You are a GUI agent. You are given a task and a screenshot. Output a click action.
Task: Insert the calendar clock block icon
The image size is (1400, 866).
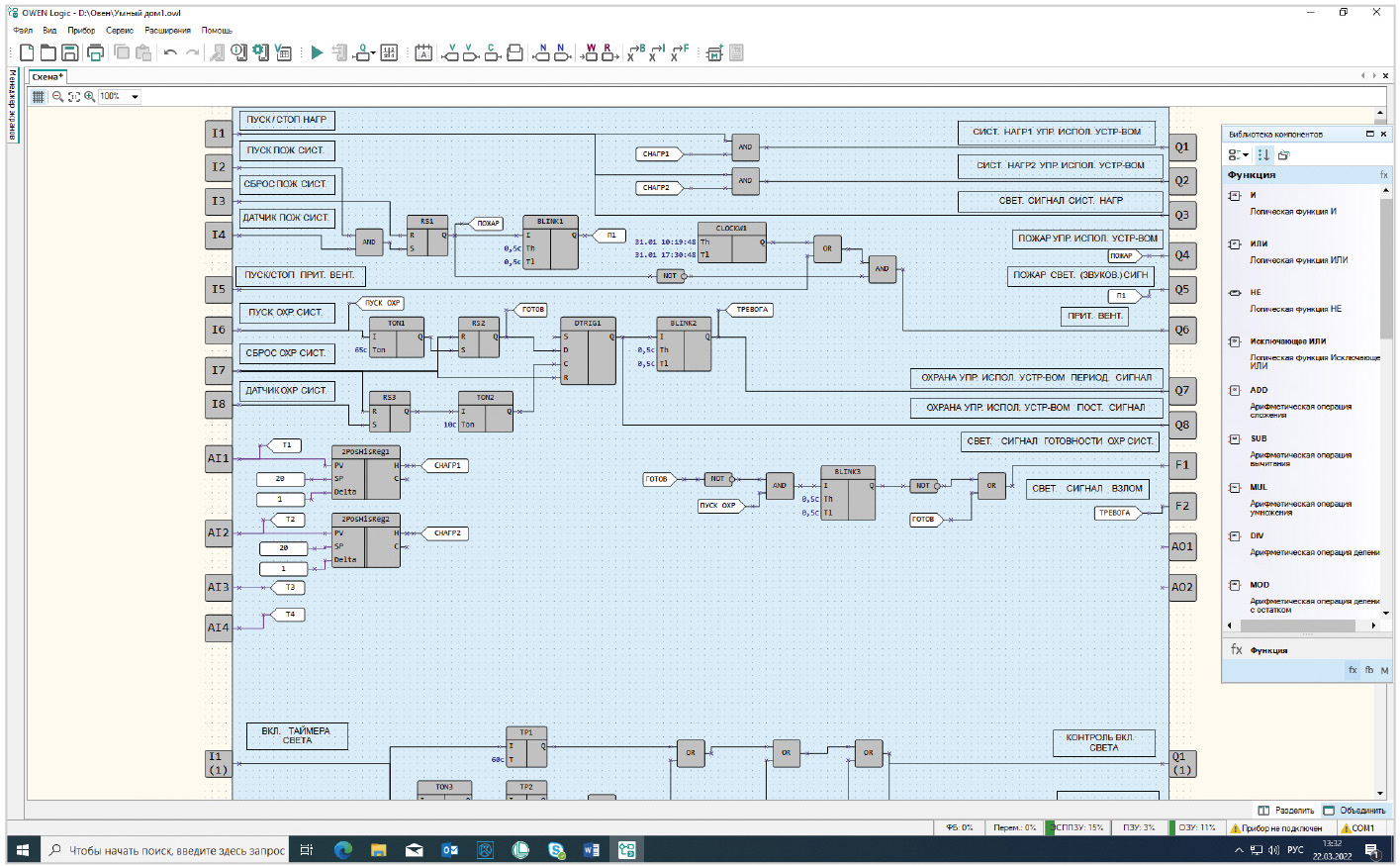click(423, 52)
